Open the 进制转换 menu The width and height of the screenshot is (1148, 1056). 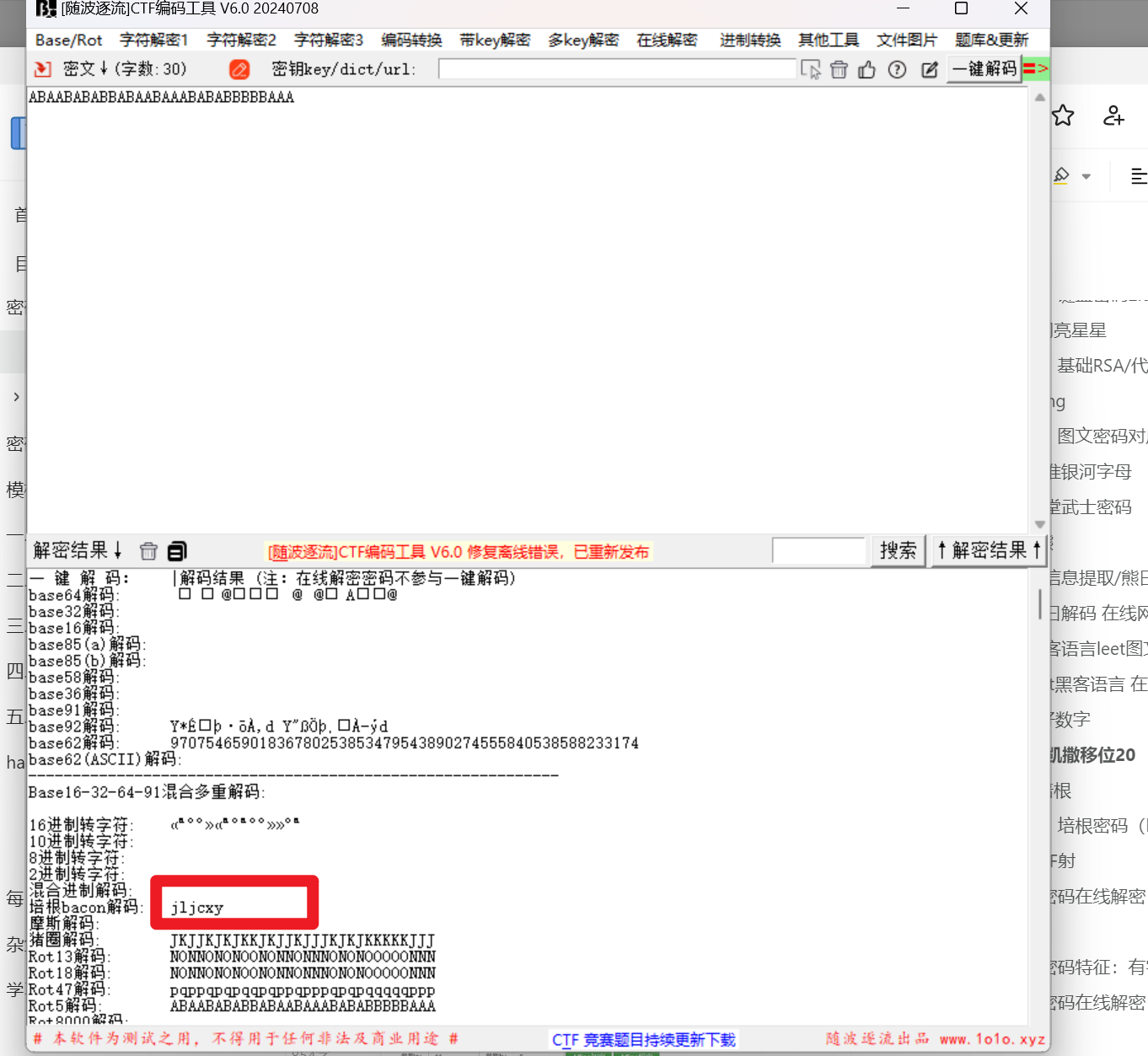coord(750,40)
